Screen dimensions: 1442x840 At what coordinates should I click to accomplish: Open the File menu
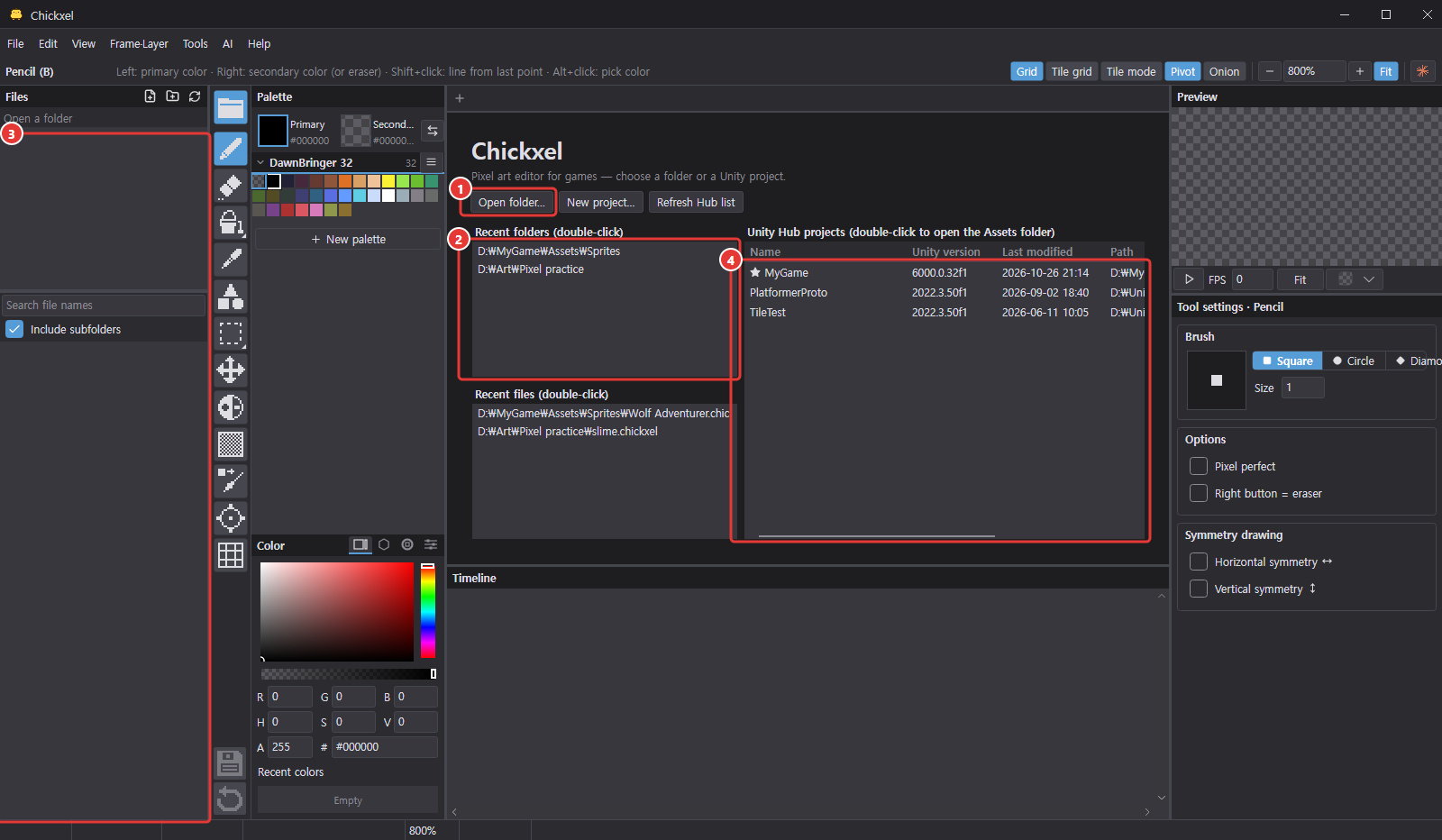(15, 43)
